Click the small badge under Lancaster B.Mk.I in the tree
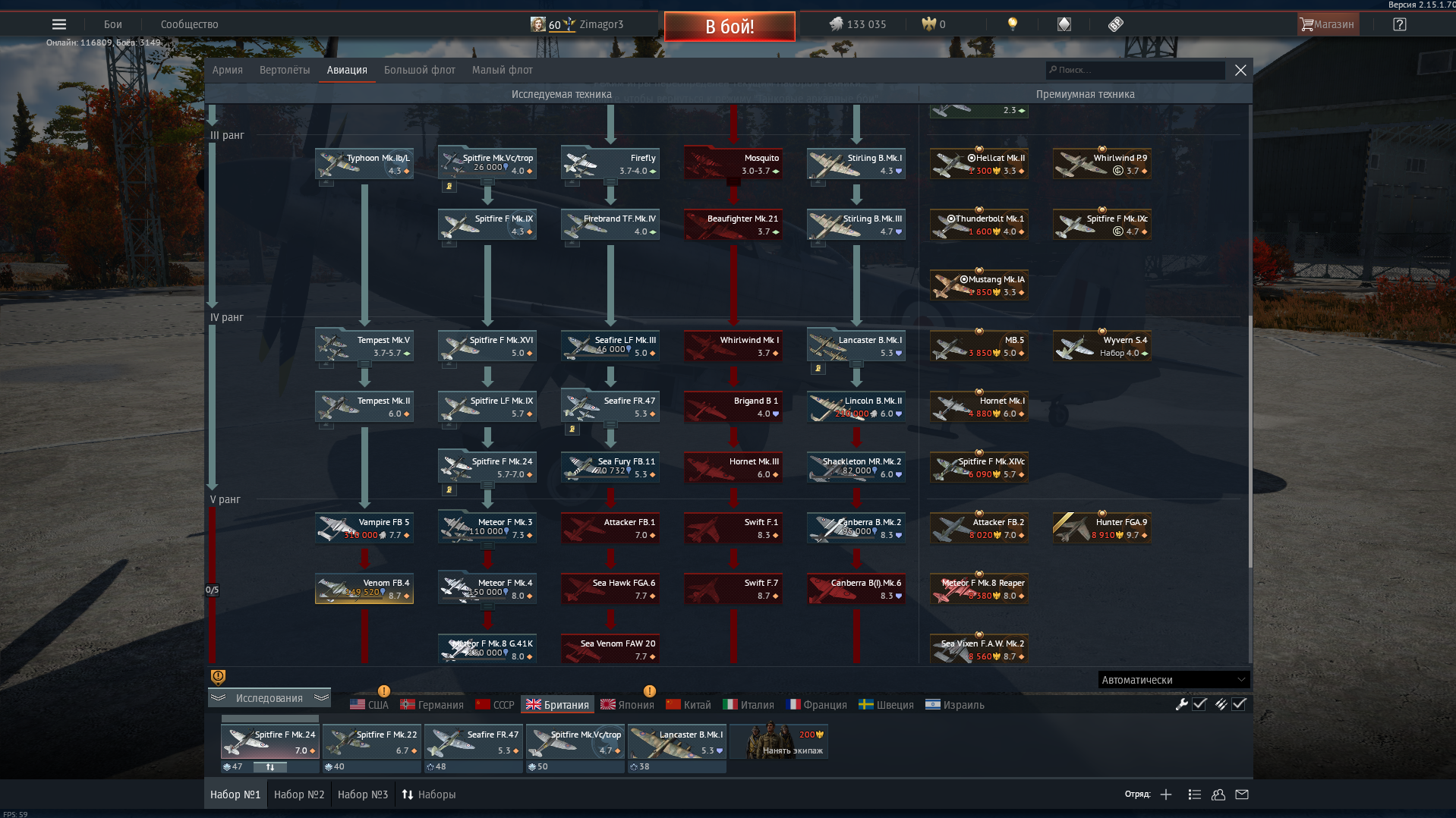The image size is (1456, 818). point(818,368)
